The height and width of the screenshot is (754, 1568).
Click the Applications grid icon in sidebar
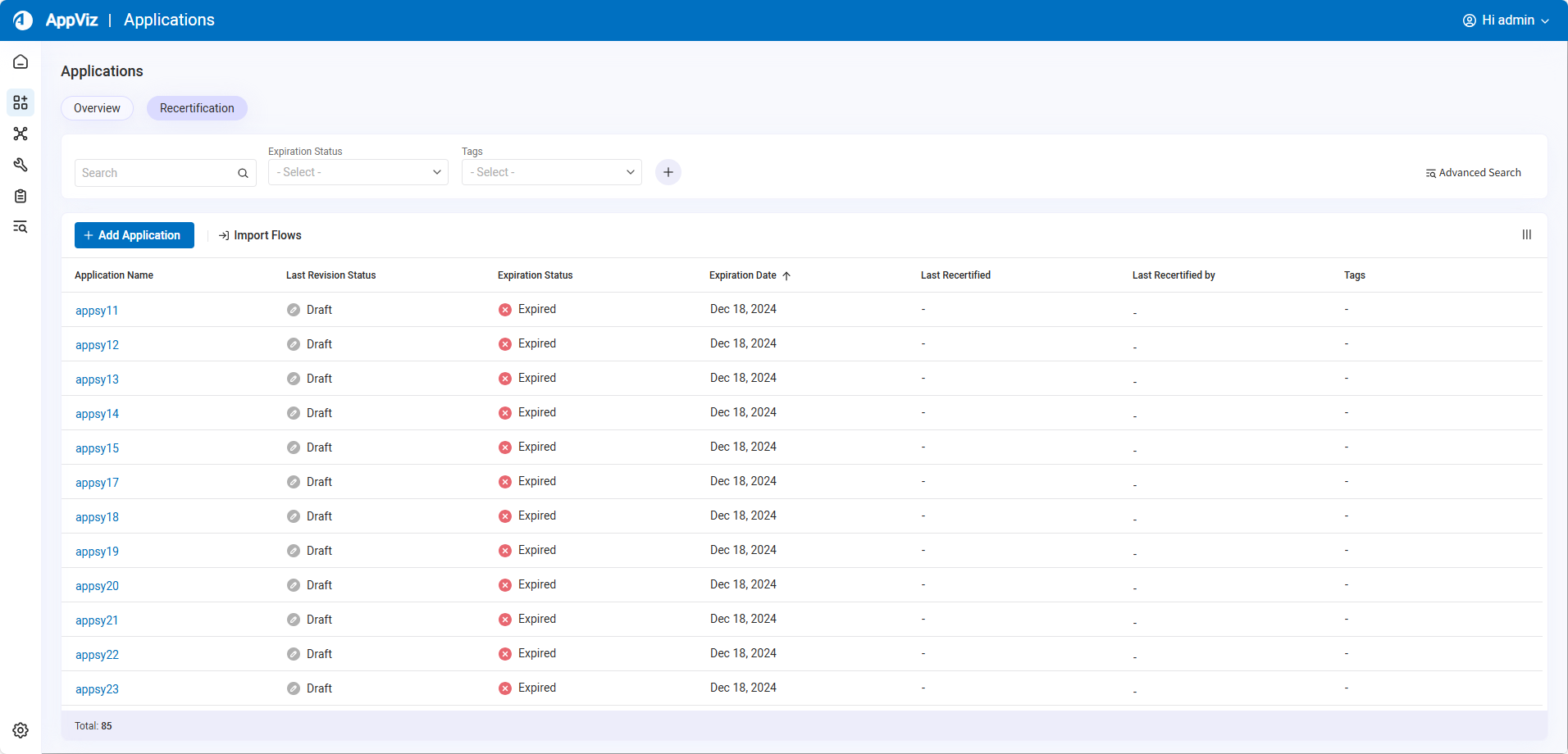[x=21, y=102]
